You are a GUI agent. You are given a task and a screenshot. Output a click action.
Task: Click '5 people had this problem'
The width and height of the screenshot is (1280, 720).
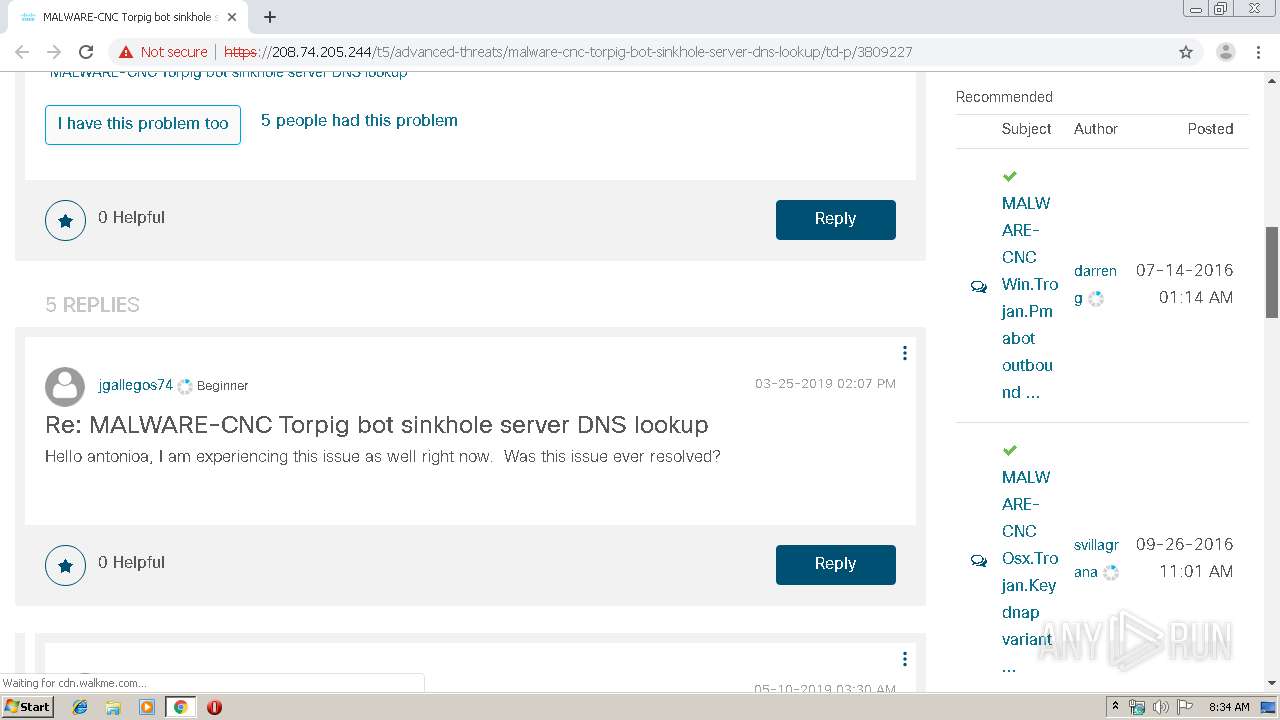pyautogui.click(x=359, y=120)
